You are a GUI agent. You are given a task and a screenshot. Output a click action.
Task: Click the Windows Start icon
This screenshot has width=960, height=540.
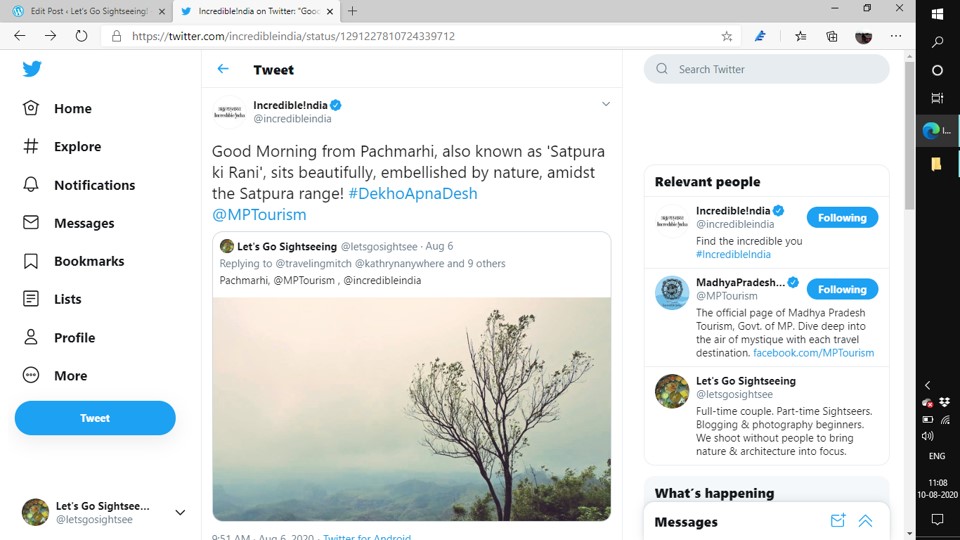point(937,14)
